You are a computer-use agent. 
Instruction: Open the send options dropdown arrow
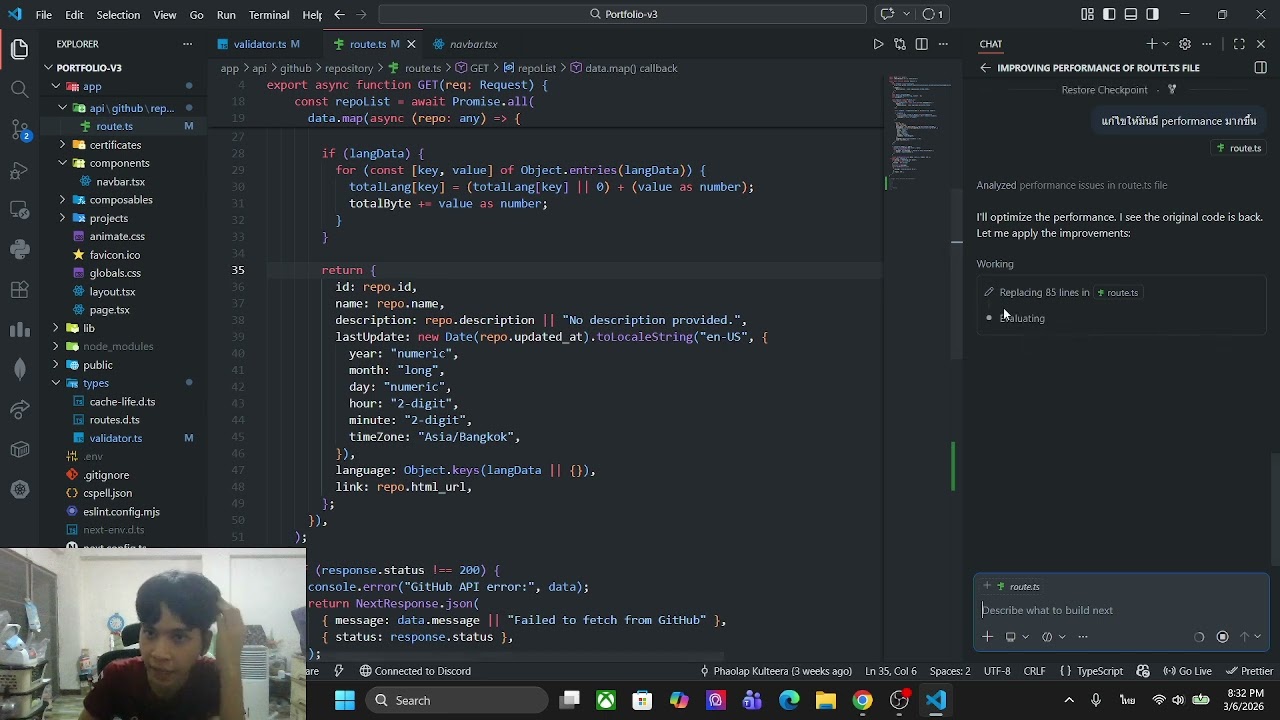1258,637
